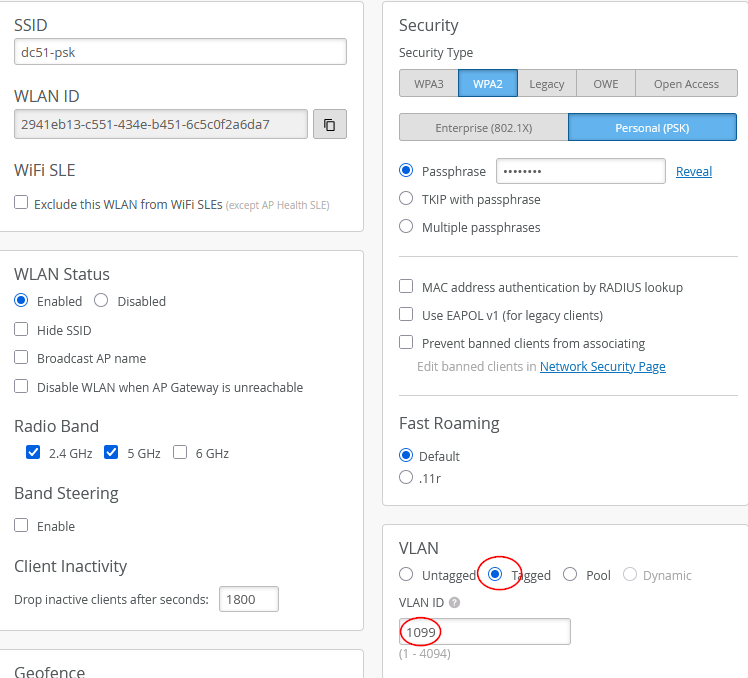Focus the VLAN ID input field

point(484,632)
